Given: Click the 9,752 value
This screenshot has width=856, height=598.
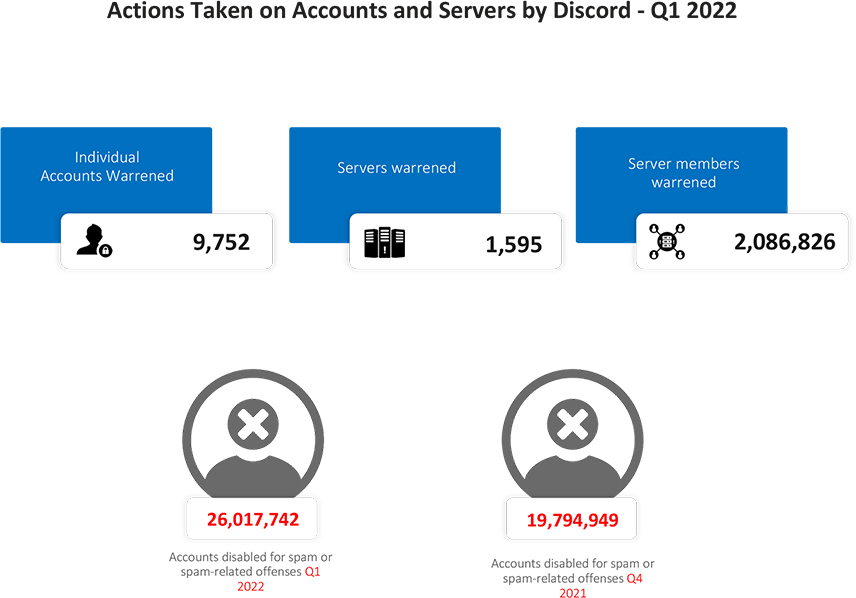Looking at the screenshot, I should pos(221,242).
